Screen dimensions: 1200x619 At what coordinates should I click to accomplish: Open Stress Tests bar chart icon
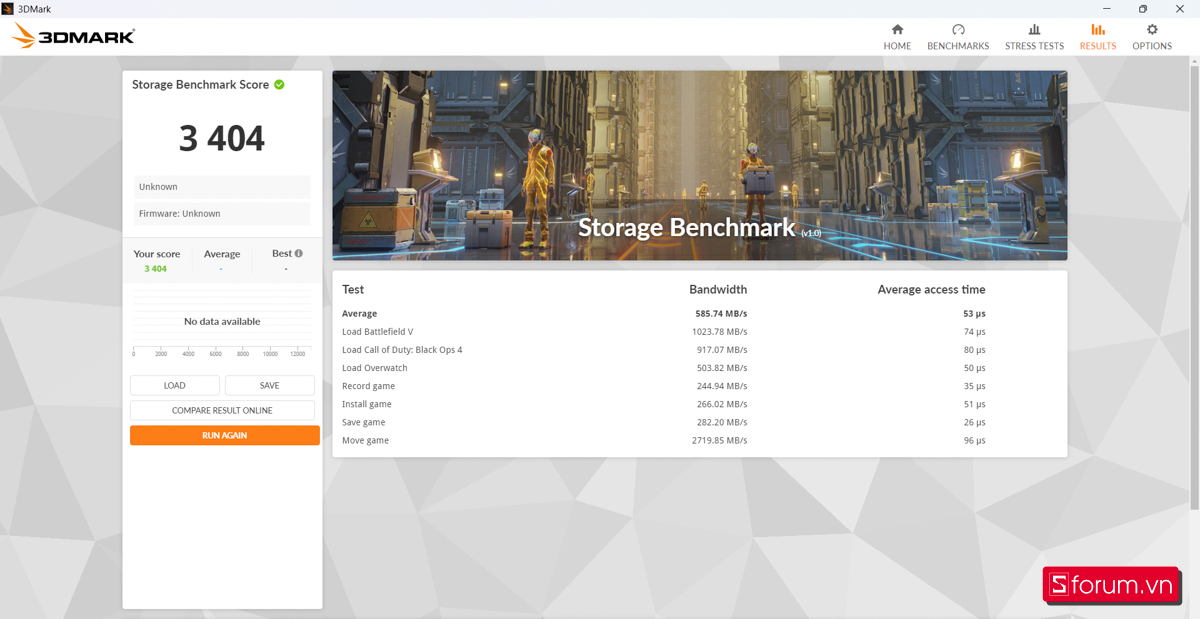1034,30
